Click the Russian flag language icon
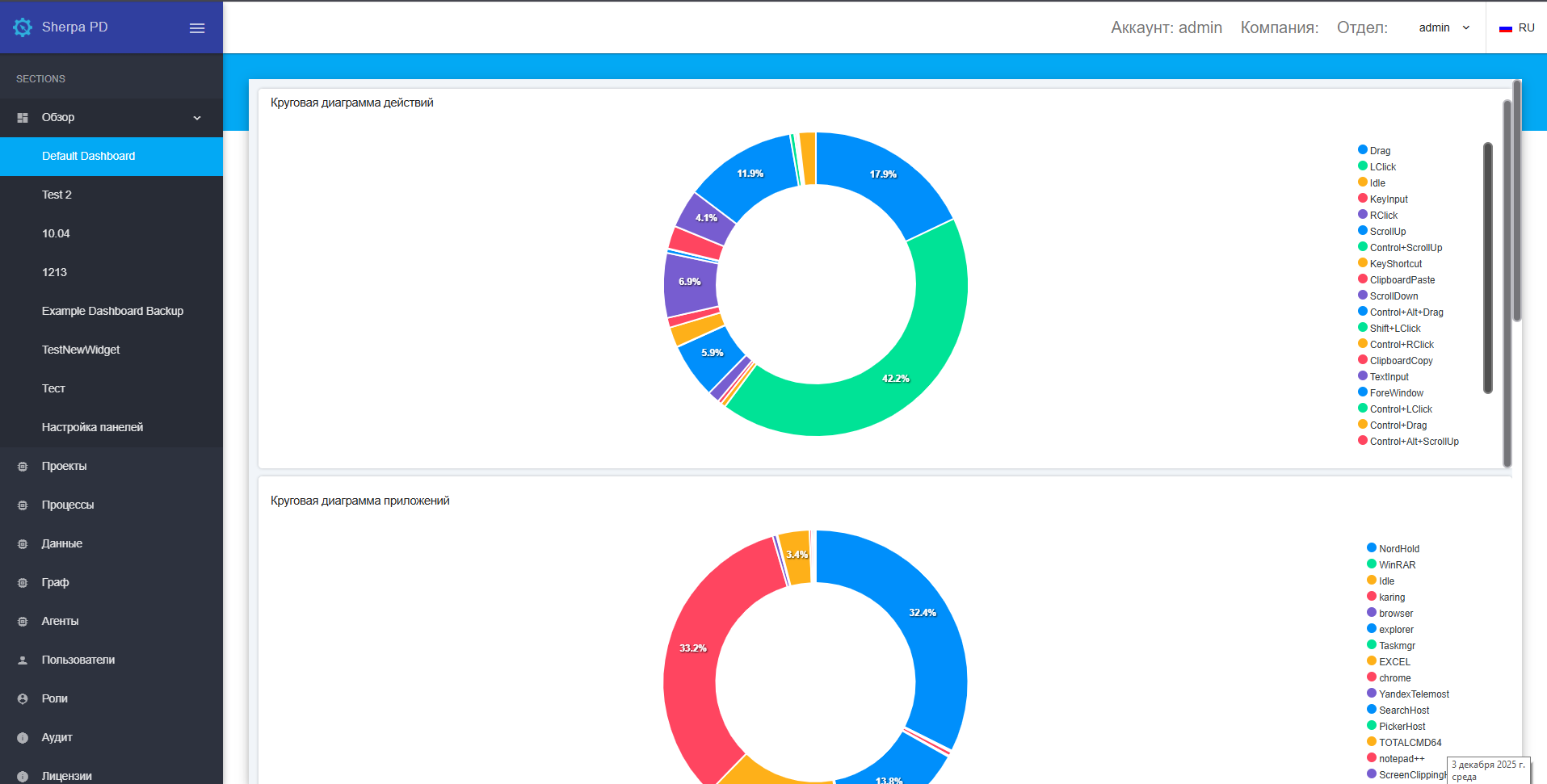The image size is (1547, 784). tap(1505, 28)
